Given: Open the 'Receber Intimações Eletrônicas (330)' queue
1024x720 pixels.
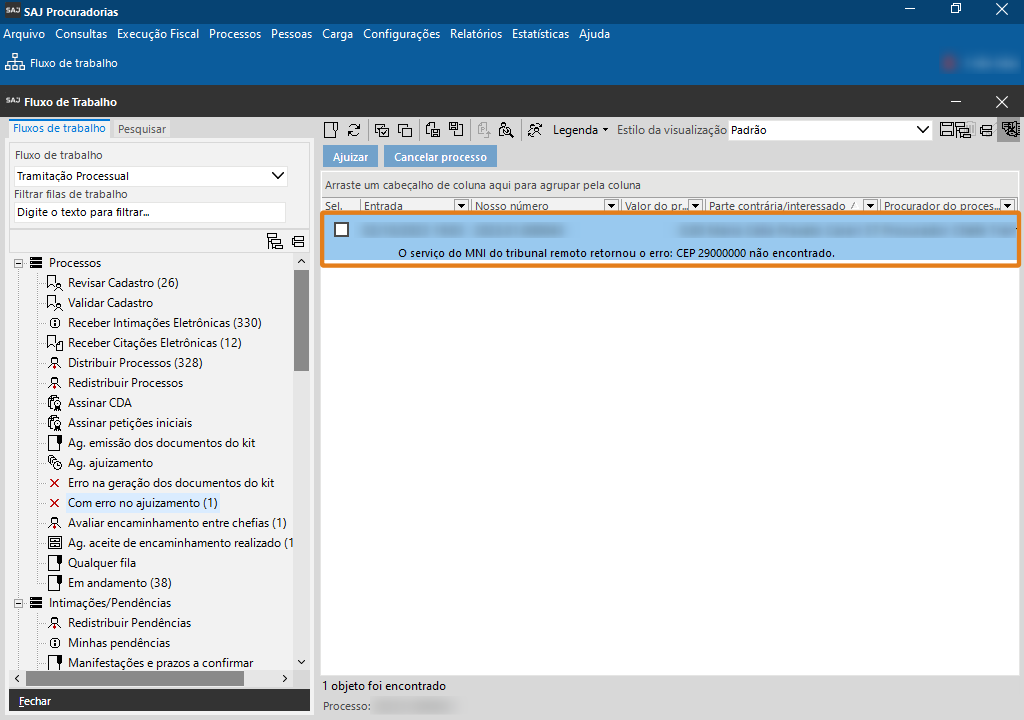Looking at the screenshot, I should (x=164, y=323).
